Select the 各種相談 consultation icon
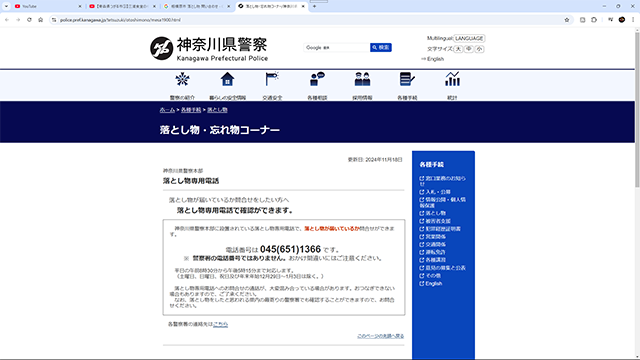 tap(317, 79)
